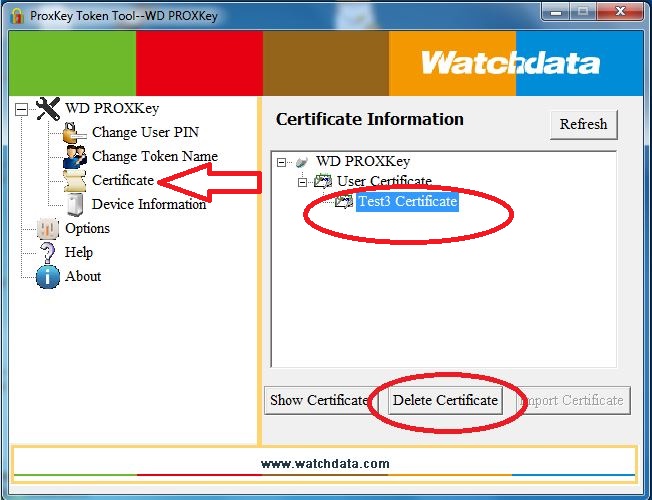Open Help in the sidebar
652x500 pixels.
[x=79, y=252]
